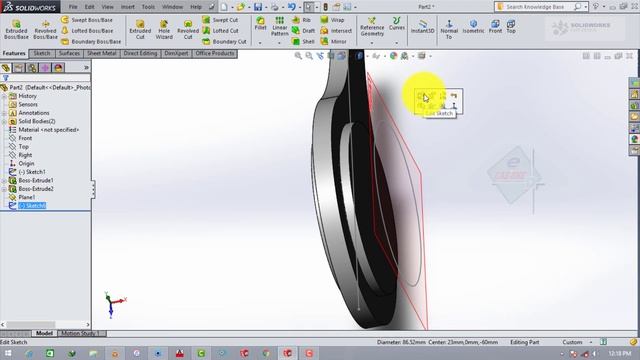Image resolution: width=640 pixels, height=360 pixels.
Task: Open the Edit menu
Action: [89, 7]
